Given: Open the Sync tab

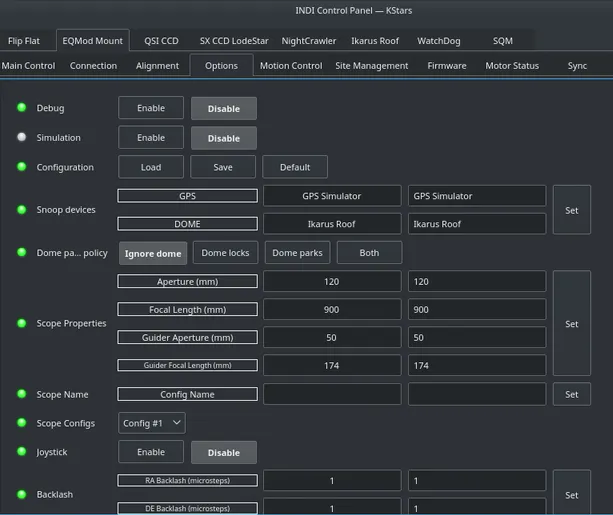Looking at the screenshot, I should 577,66.
